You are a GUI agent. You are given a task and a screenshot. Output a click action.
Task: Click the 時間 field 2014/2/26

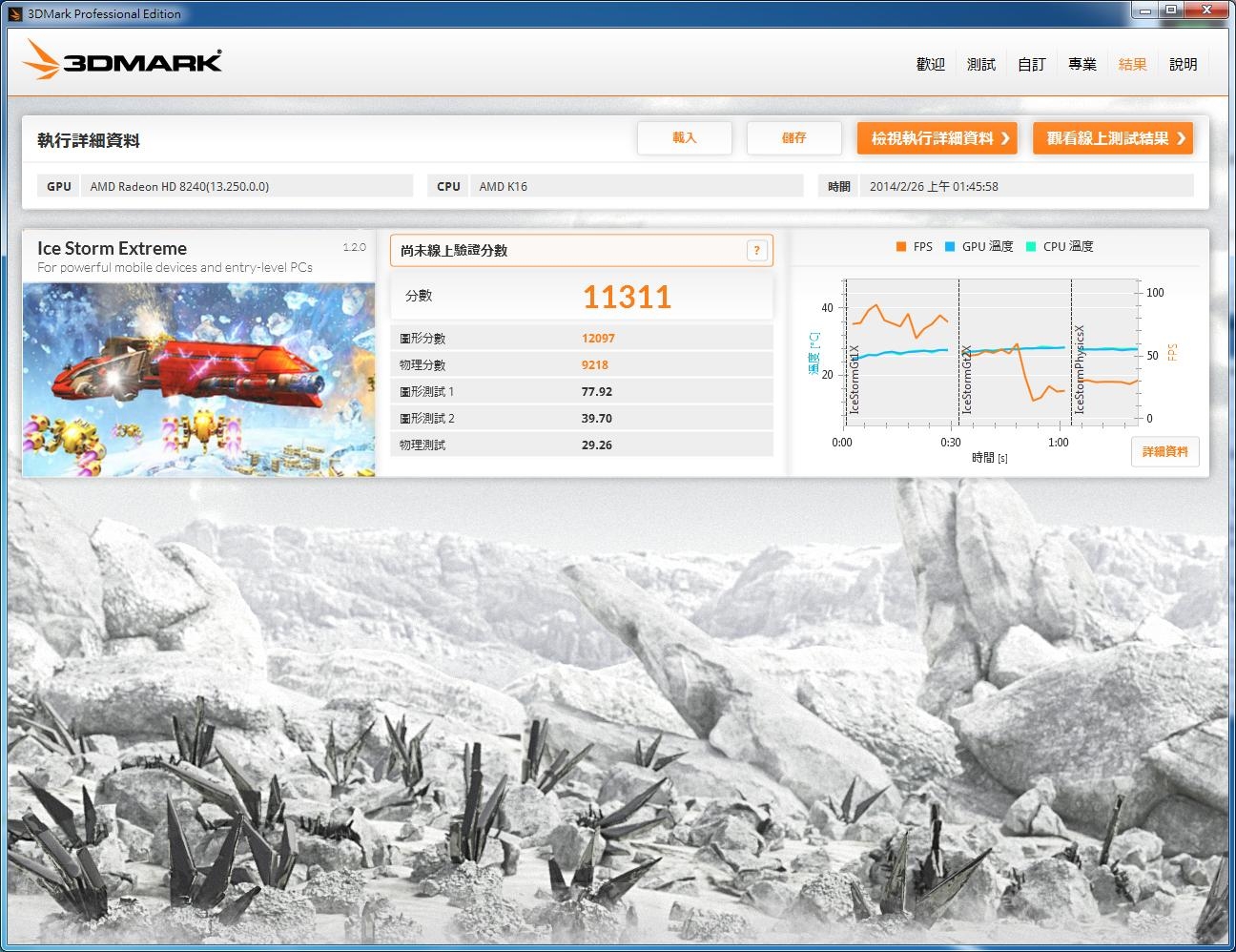(1026, 186)
